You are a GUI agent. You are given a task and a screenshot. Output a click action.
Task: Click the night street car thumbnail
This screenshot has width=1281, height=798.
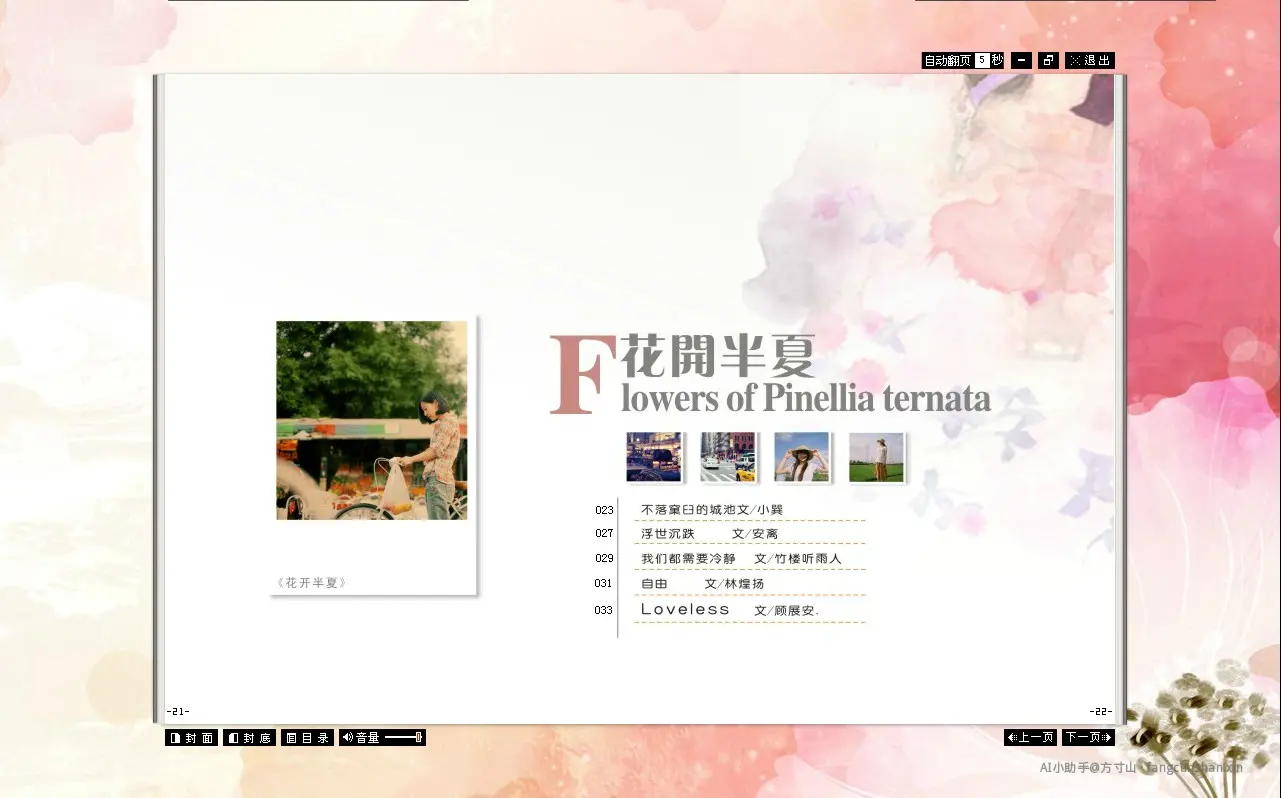coord(653,457)
